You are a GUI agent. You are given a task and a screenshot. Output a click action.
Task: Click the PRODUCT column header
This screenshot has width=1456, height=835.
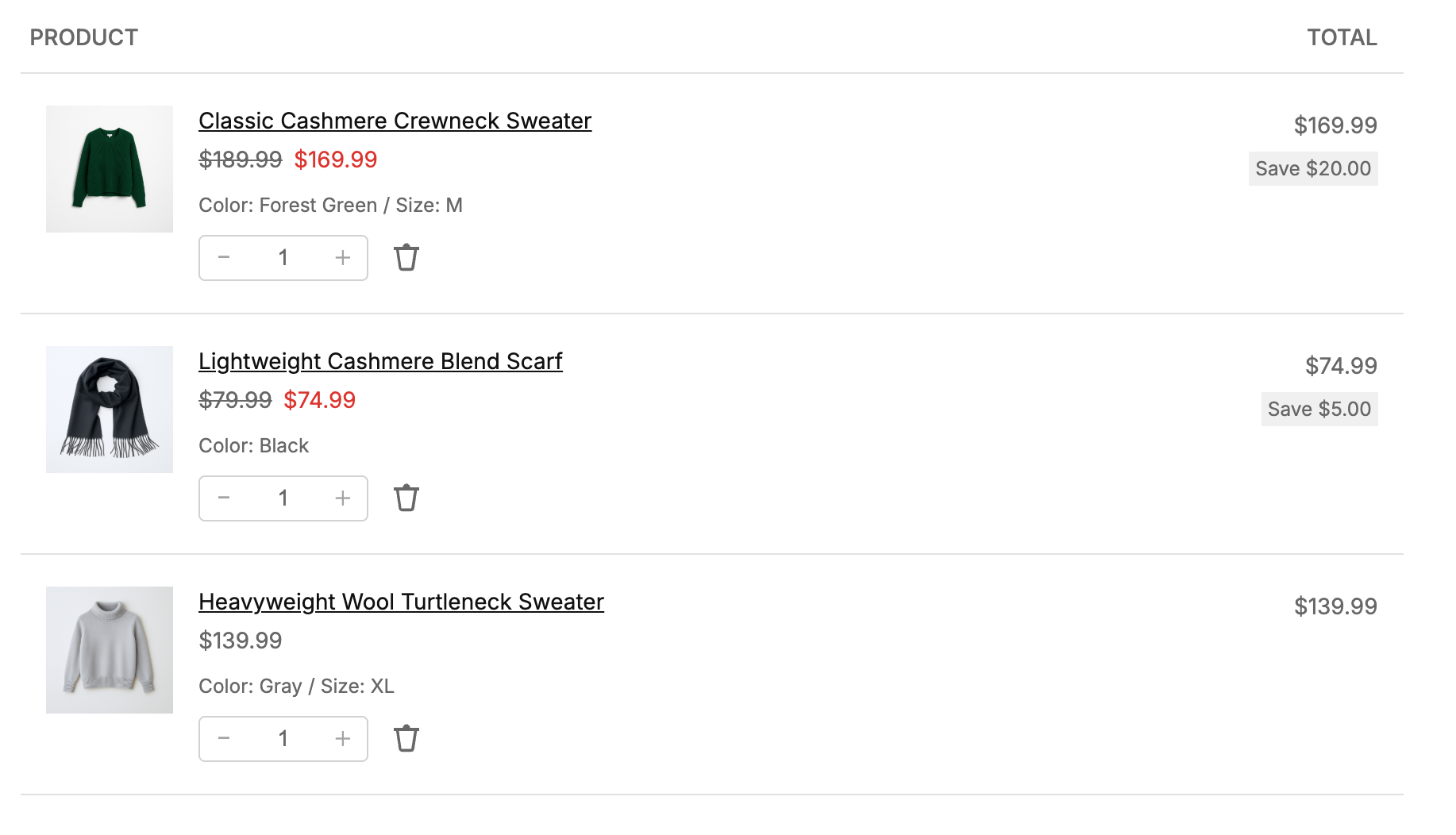pos(83,37)
